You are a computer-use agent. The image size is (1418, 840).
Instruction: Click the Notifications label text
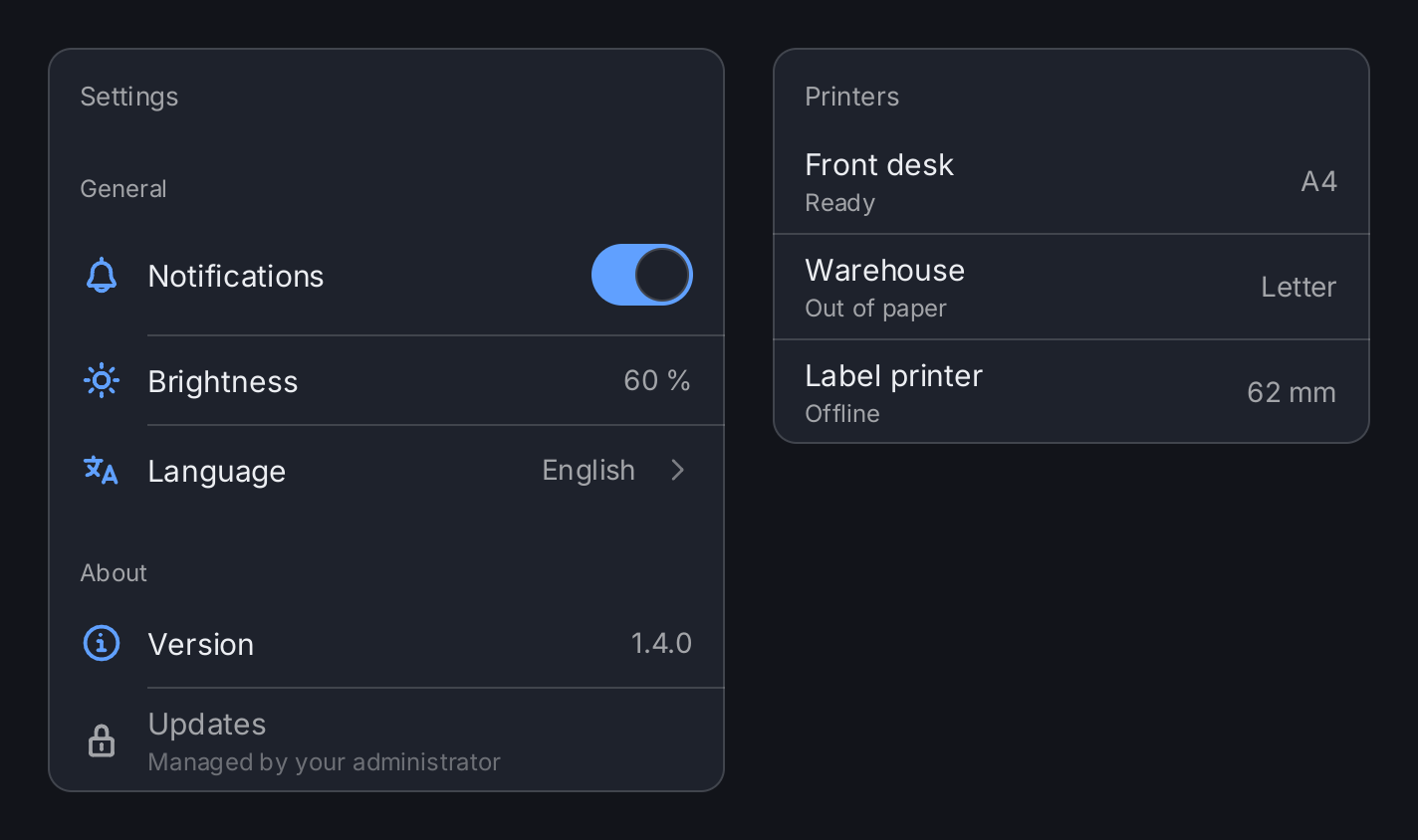[x=236, y=276]
